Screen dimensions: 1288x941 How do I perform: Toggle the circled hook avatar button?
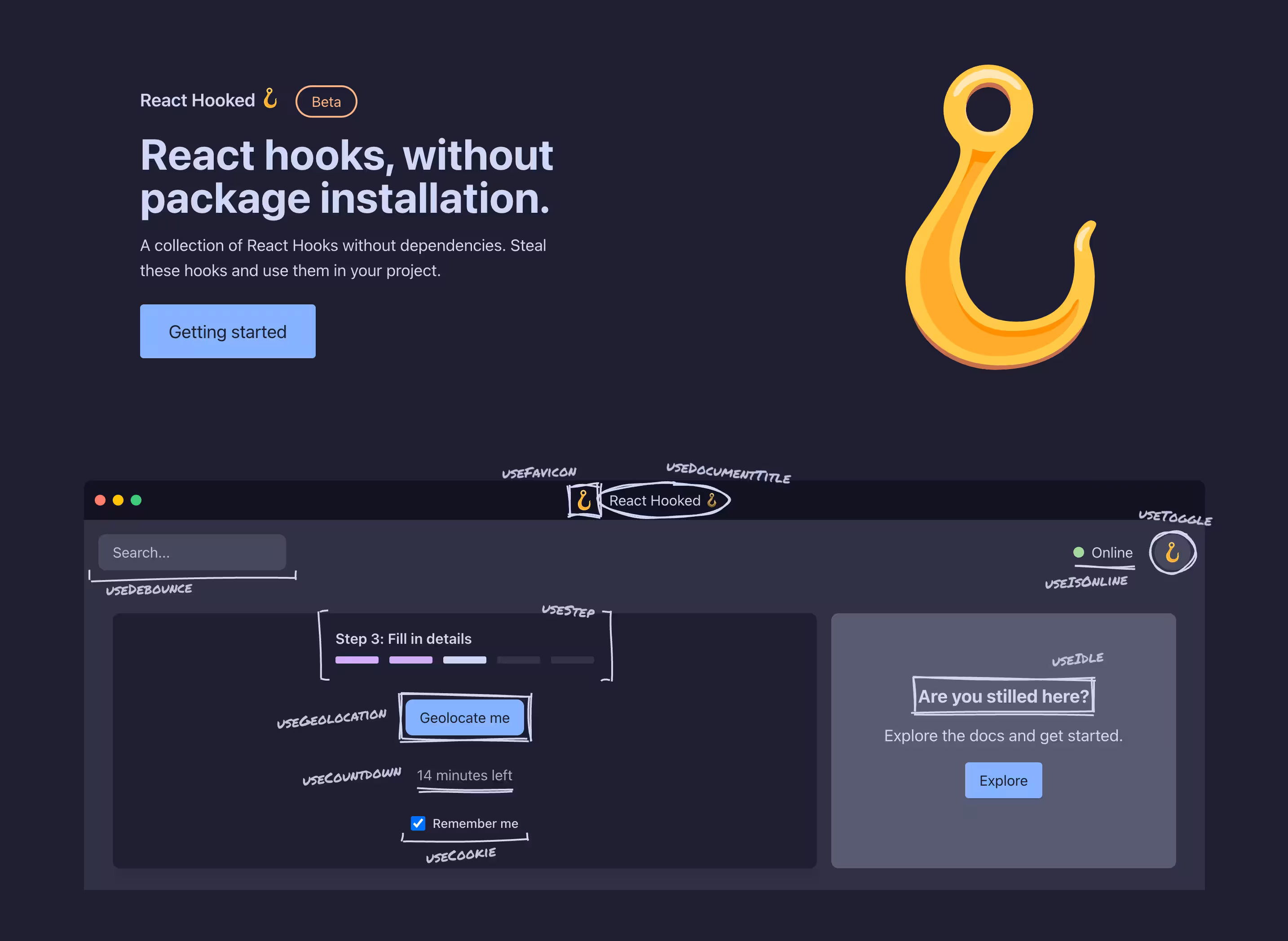click(1172, 552)
